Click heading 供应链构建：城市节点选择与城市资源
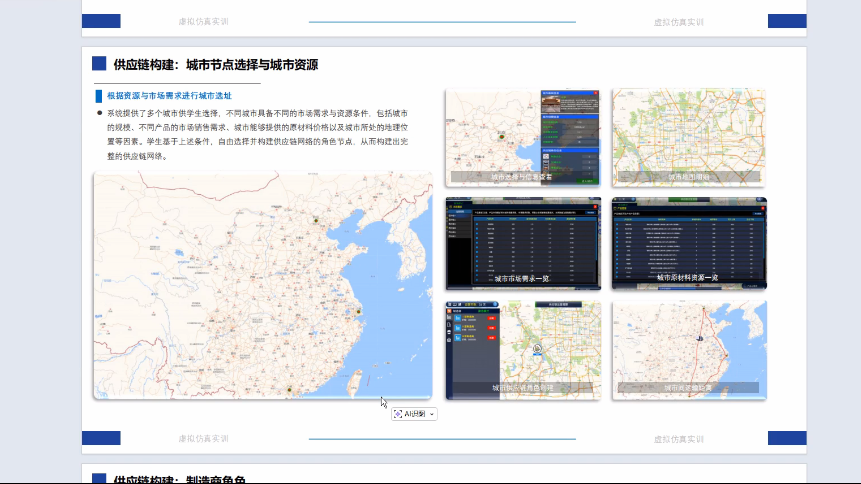Screen dimensions: 861x484 216,65
